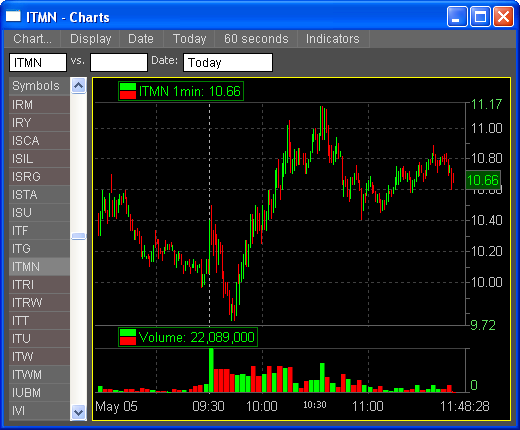
Task: Select the IUBM symbol
Action: (39, 393)
